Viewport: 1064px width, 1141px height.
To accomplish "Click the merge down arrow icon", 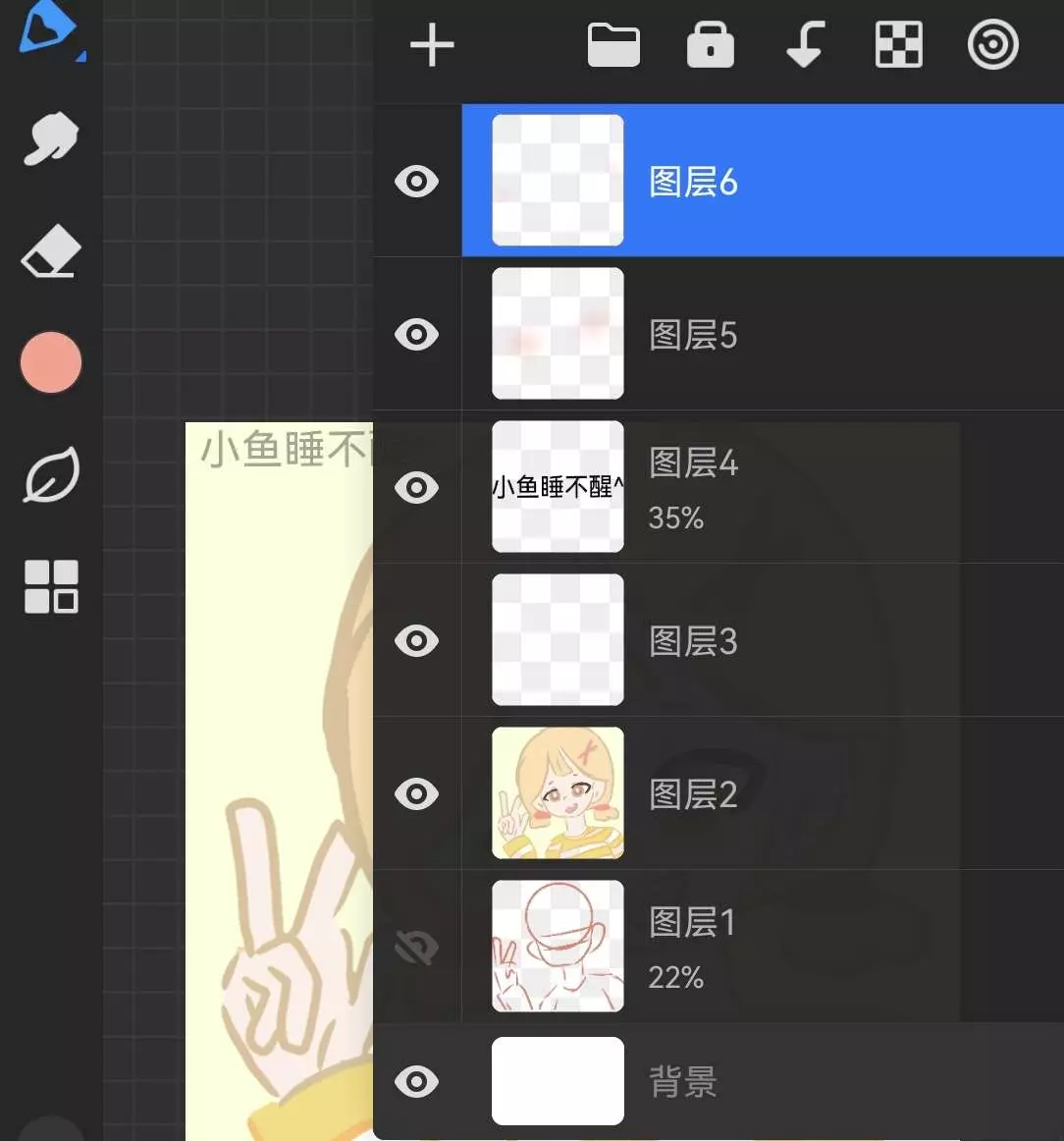I will (804, 46).
